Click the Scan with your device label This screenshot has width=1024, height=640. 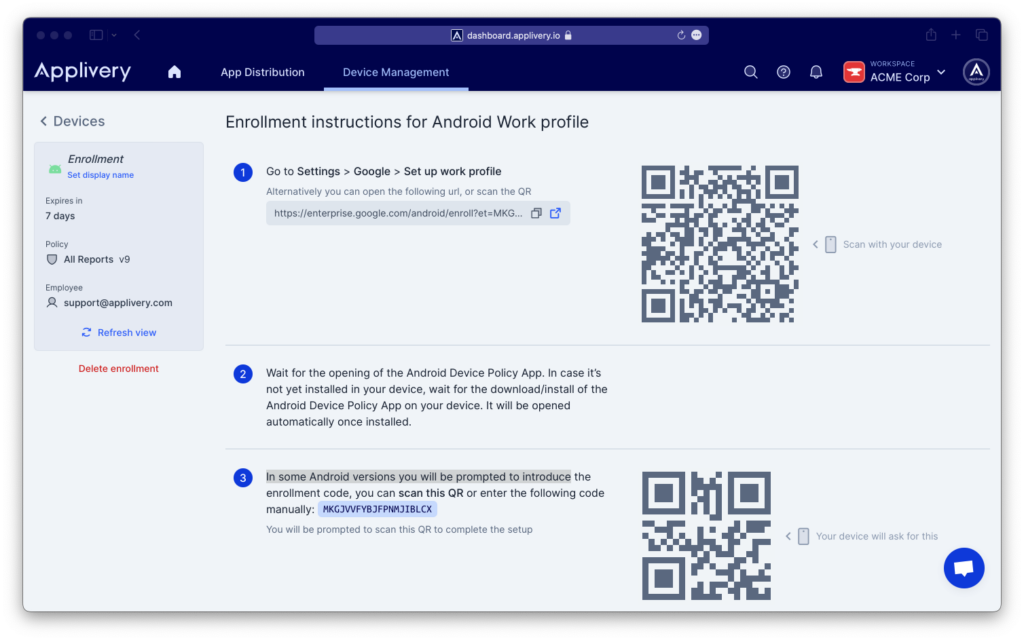[892, 244]
